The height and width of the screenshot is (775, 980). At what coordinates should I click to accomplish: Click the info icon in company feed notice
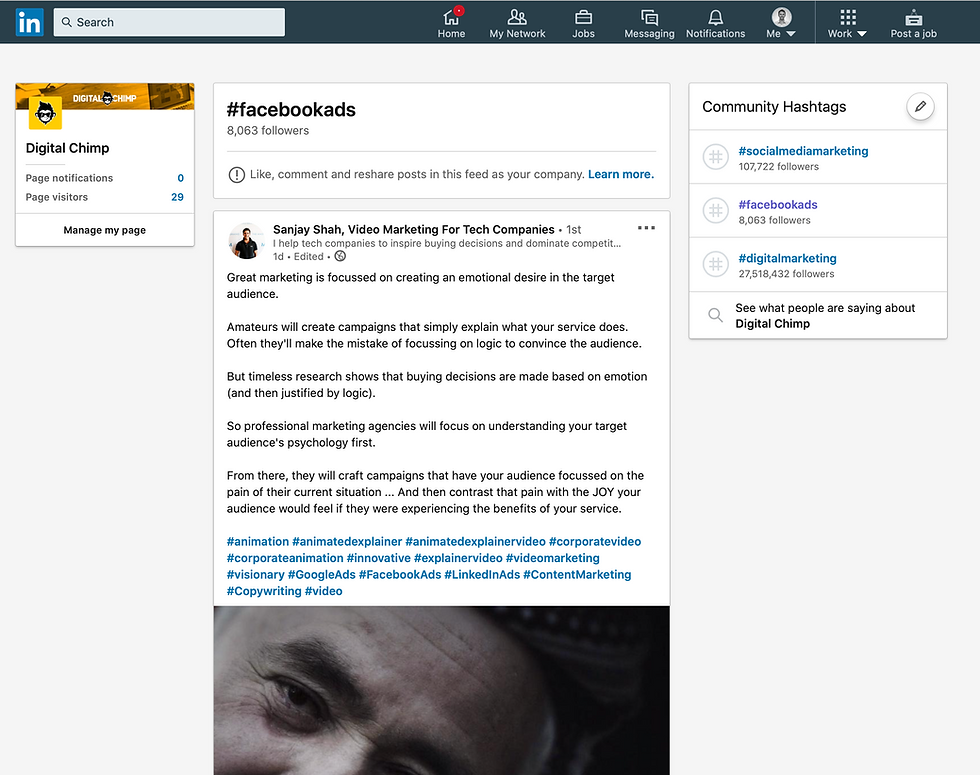tap(236, 175)
